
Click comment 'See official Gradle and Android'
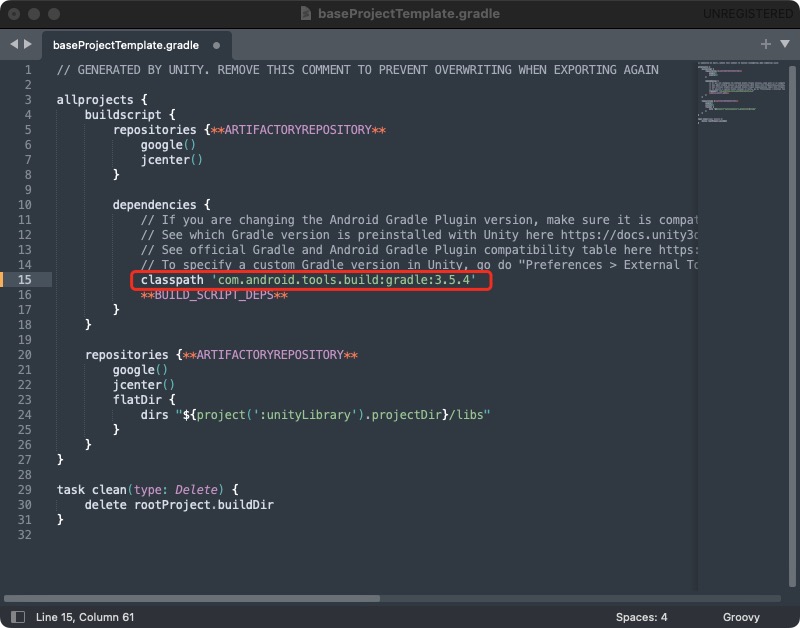419,249
